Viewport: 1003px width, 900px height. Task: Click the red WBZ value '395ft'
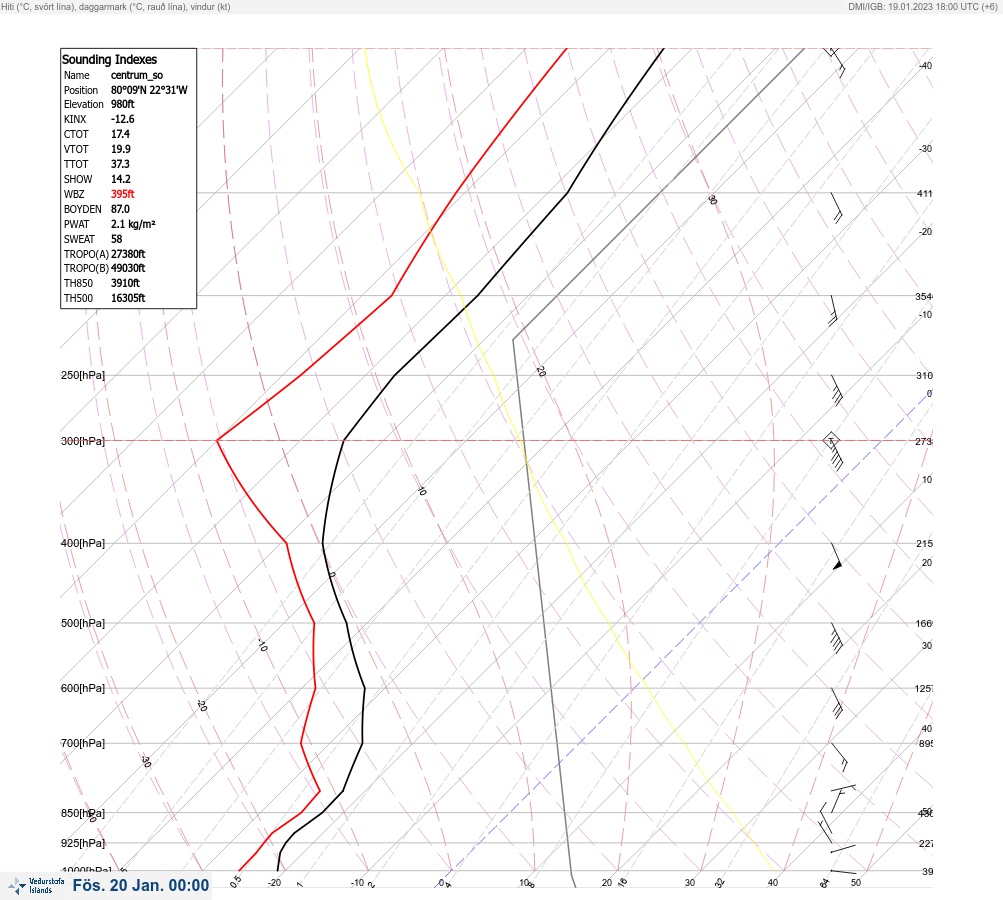point(122,194)
